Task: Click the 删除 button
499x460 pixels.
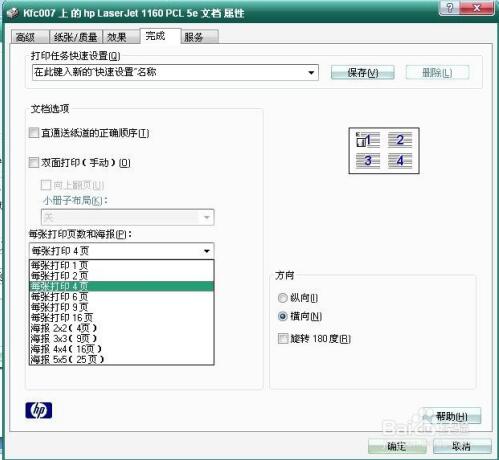Action: coord(437,72)
